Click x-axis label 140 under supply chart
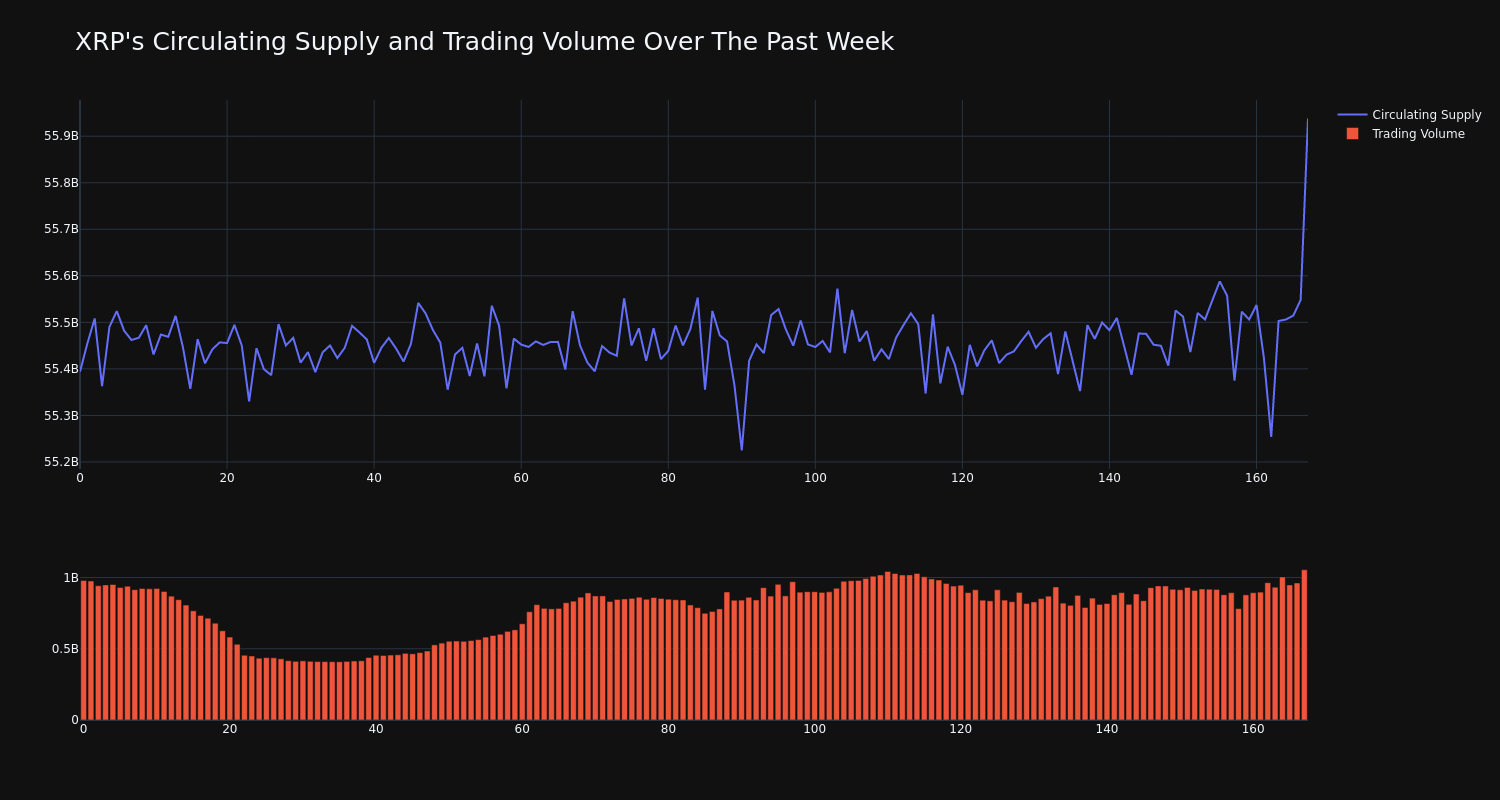The height and width of the screenshot is (800, 1500). 1109,478
